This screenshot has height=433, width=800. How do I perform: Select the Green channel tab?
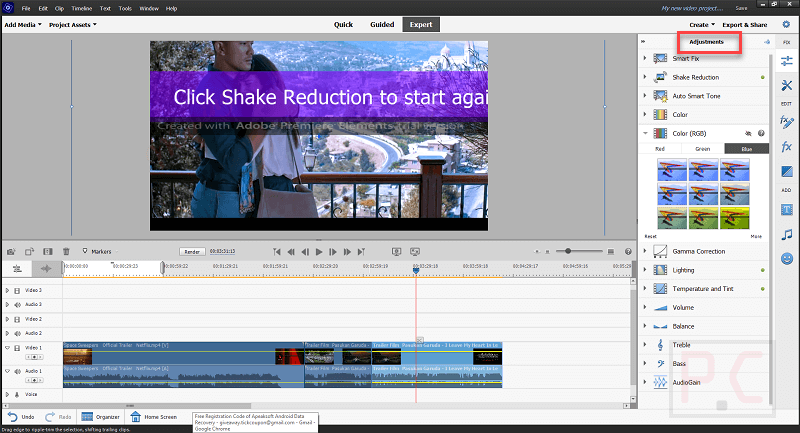click(x=703, y=148)
